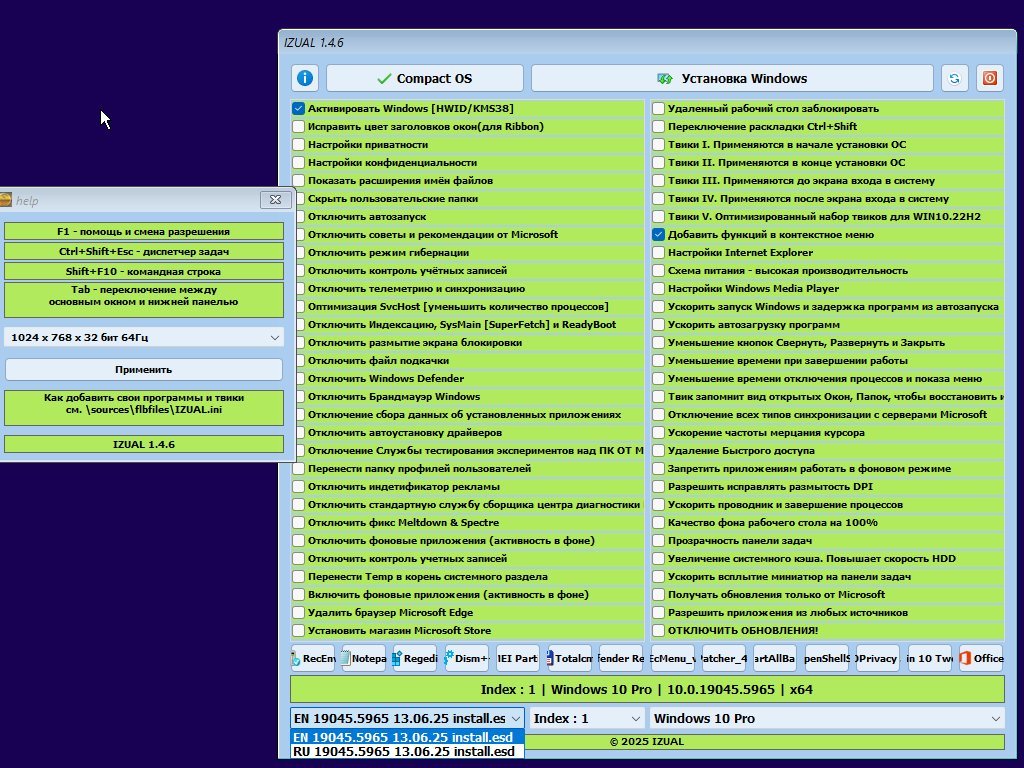The width and height of the screenshot is (1024, 768).
Task: Launch the Defender Remover tool
Action: tap(620, 658)
